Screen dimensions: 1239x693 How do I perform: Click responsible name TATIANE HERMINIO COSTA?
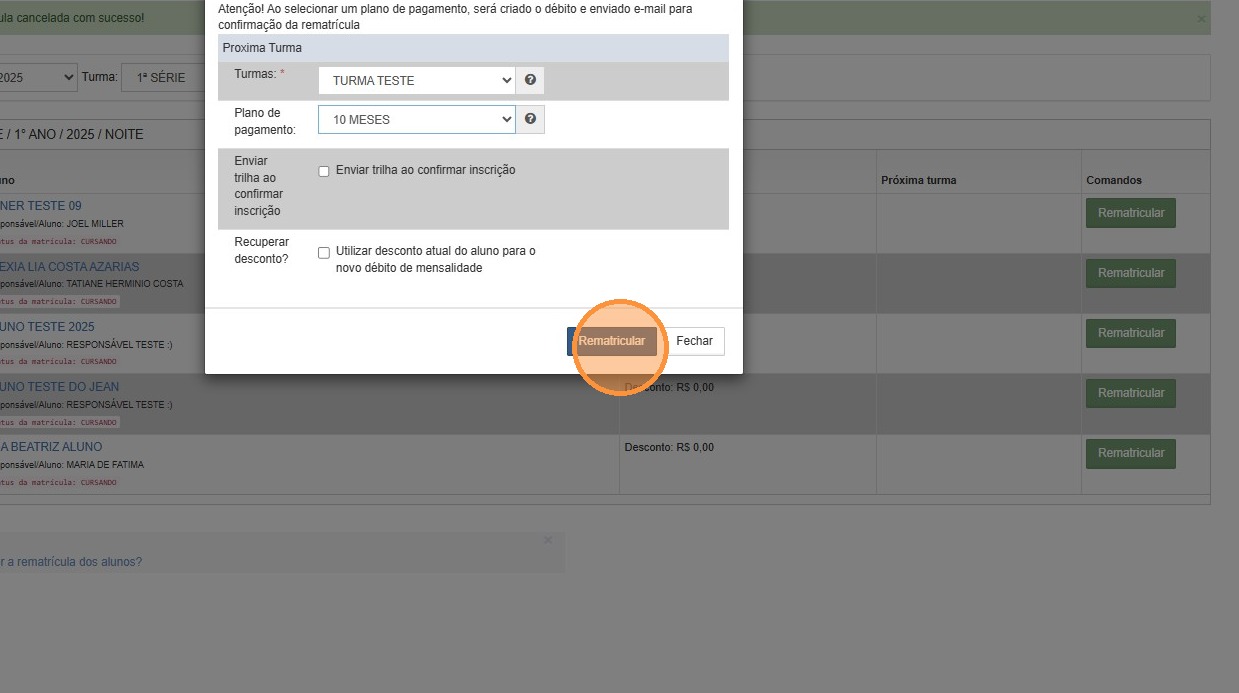click(x=125, y=284)
